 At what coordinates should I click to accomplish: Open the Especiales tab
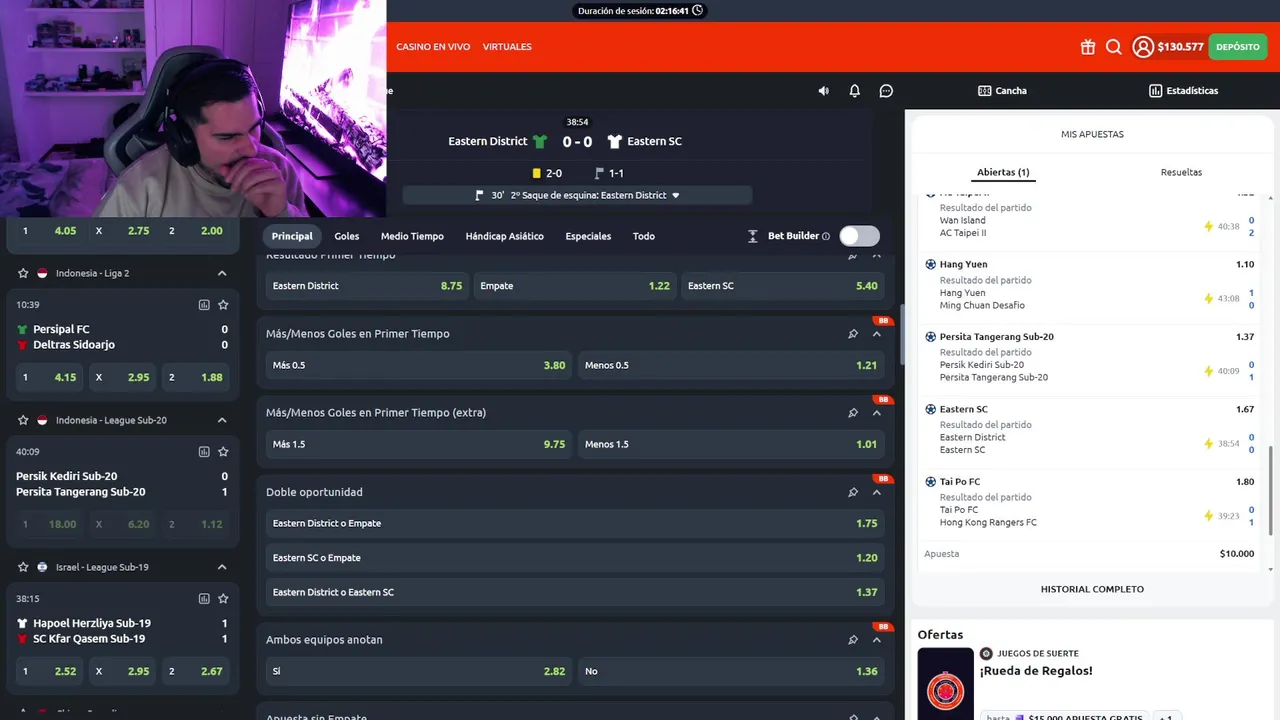(x=588, y=236)
